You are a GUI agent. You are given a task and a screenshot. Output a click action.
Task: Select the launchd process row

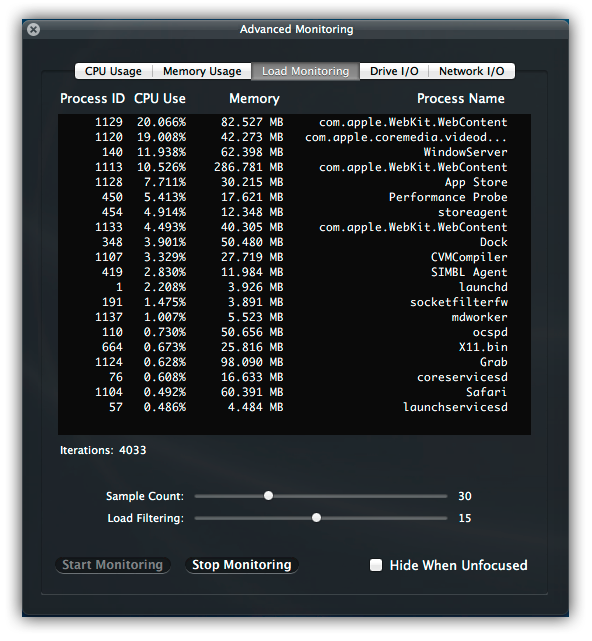pyautogui.click(x=294, y=287)
